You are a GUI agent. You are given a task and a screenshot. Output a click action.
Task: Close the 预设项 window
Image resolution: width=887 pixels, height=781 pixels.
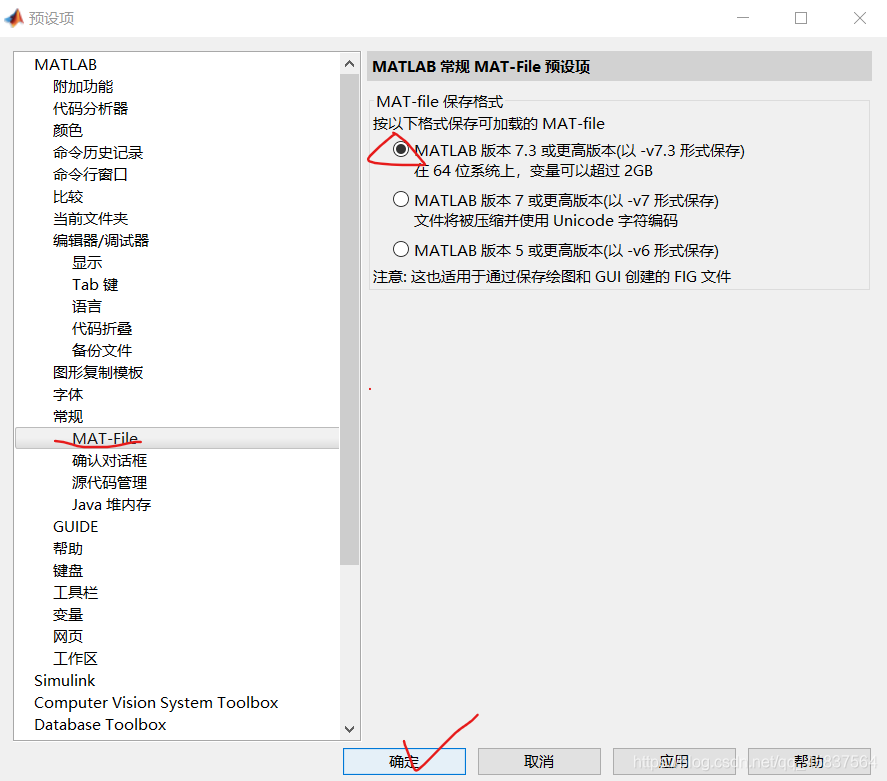(860, 18)
